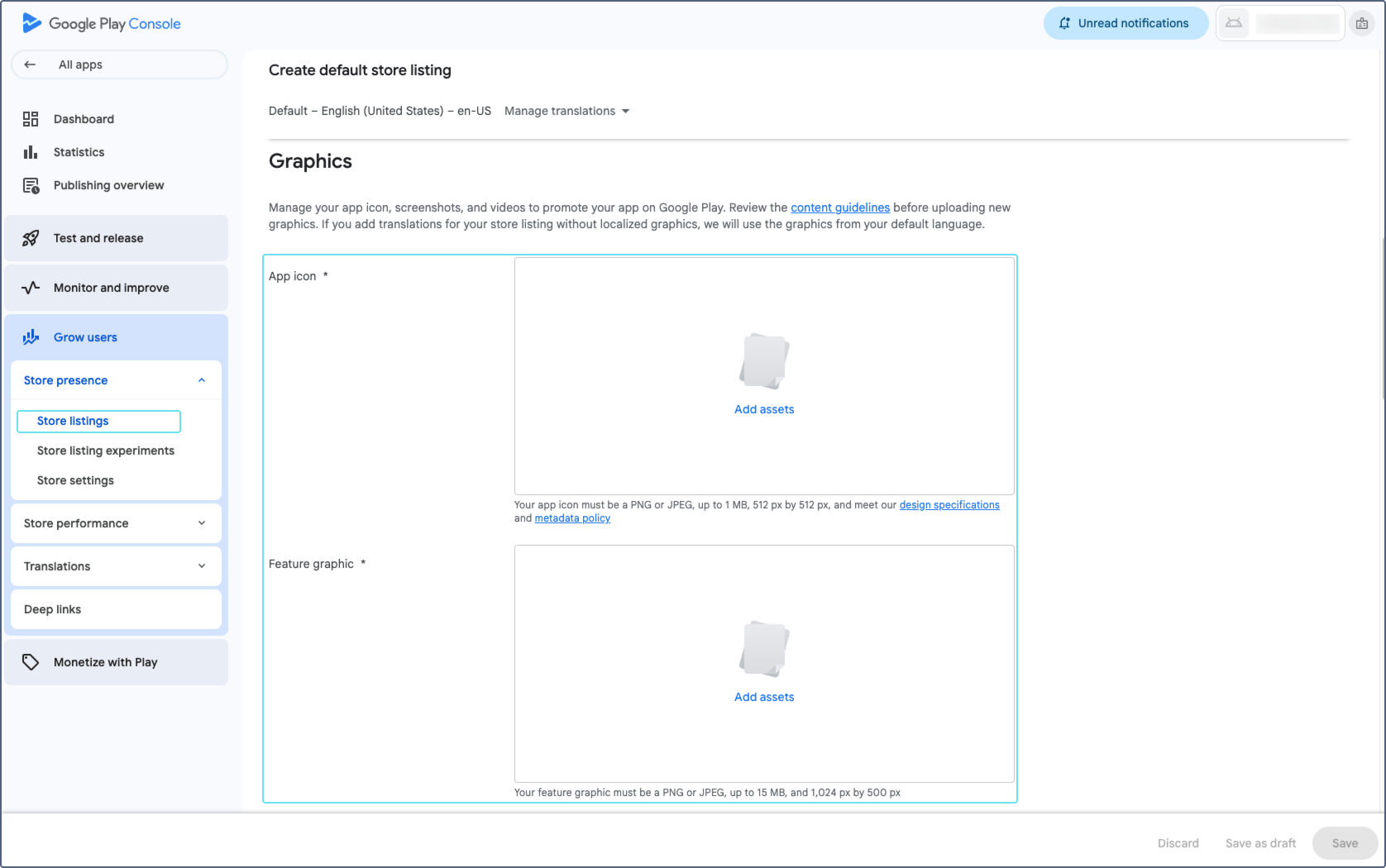Click 'Default – English (United States) – en-US' text
This screenshot has width=1386, height=868.
pyautogui.click(x=380, y=111)
